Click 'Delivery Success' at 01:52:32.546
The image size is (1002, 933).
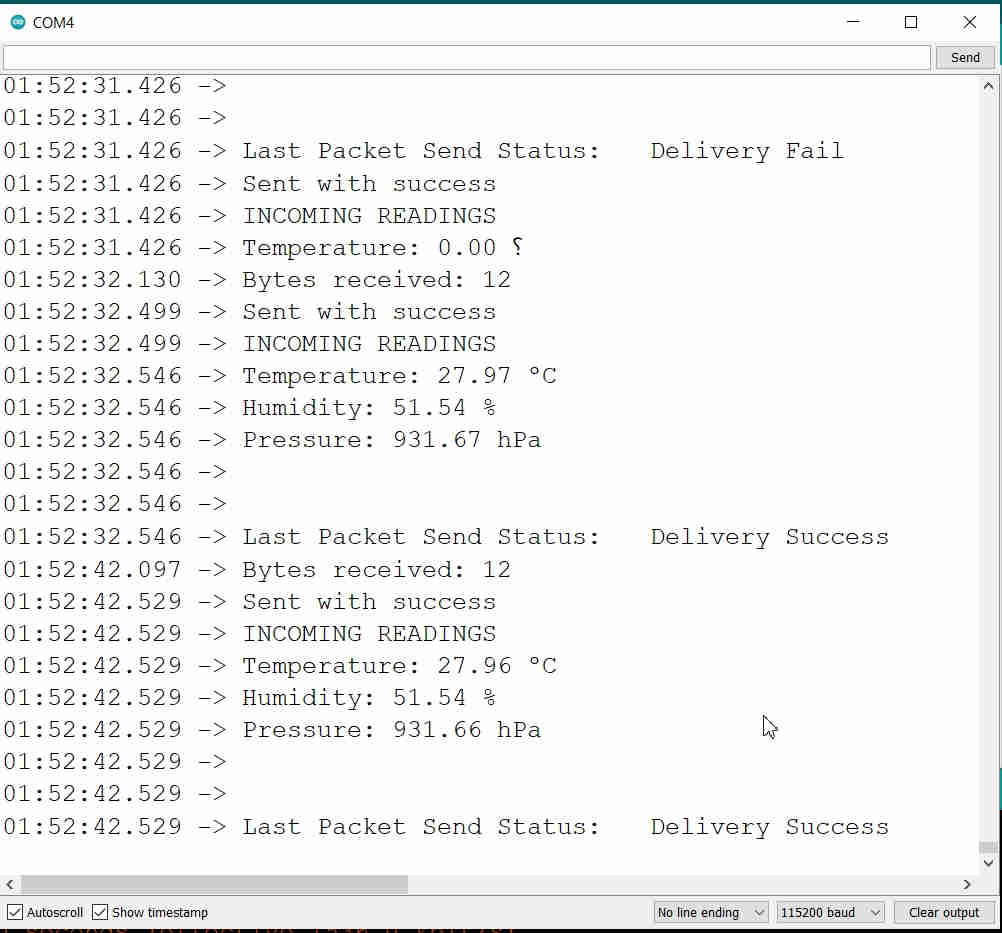tap(769, 537)
